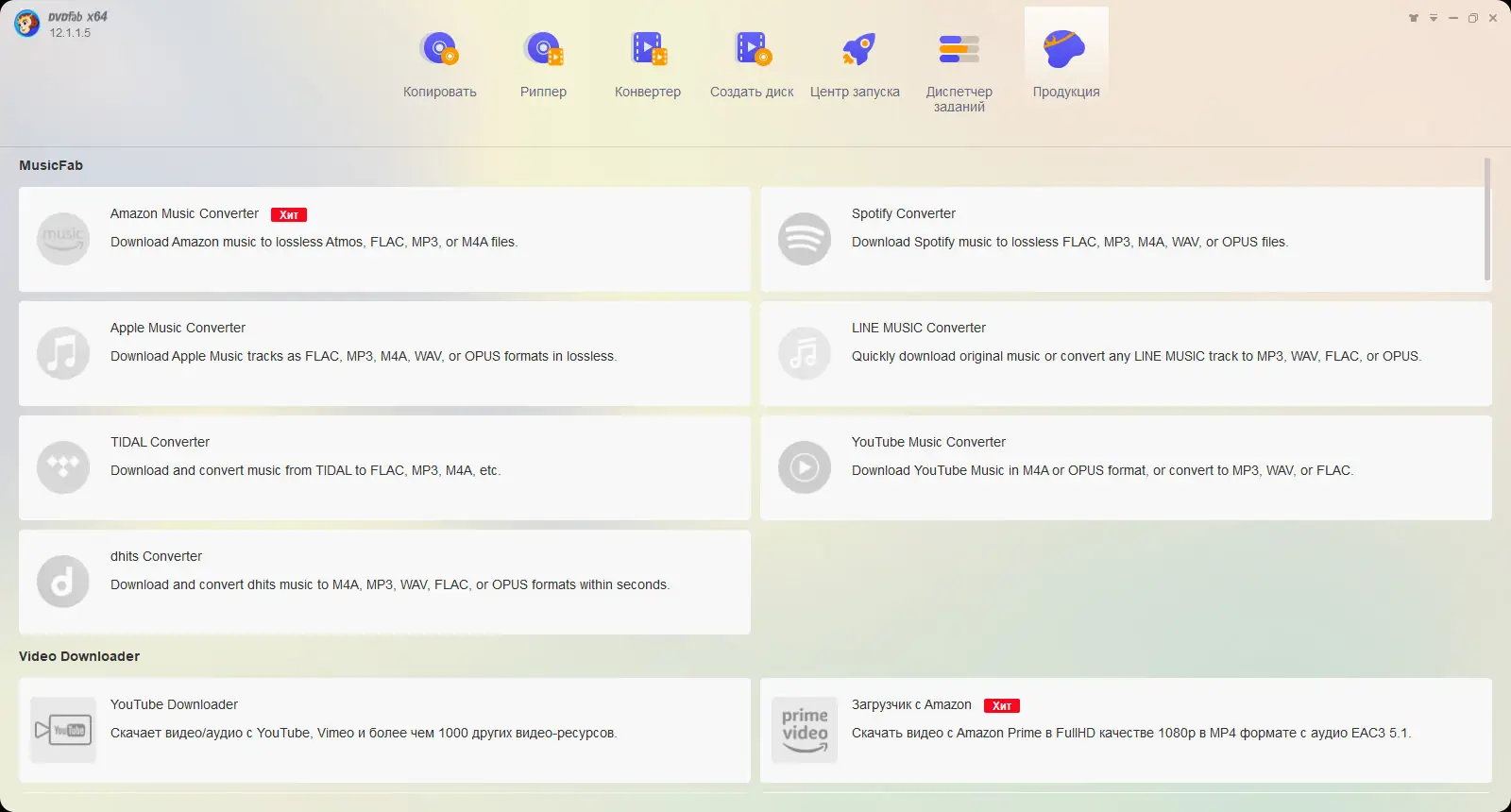Click the version number 12.1.1.5

coord(70,33)
